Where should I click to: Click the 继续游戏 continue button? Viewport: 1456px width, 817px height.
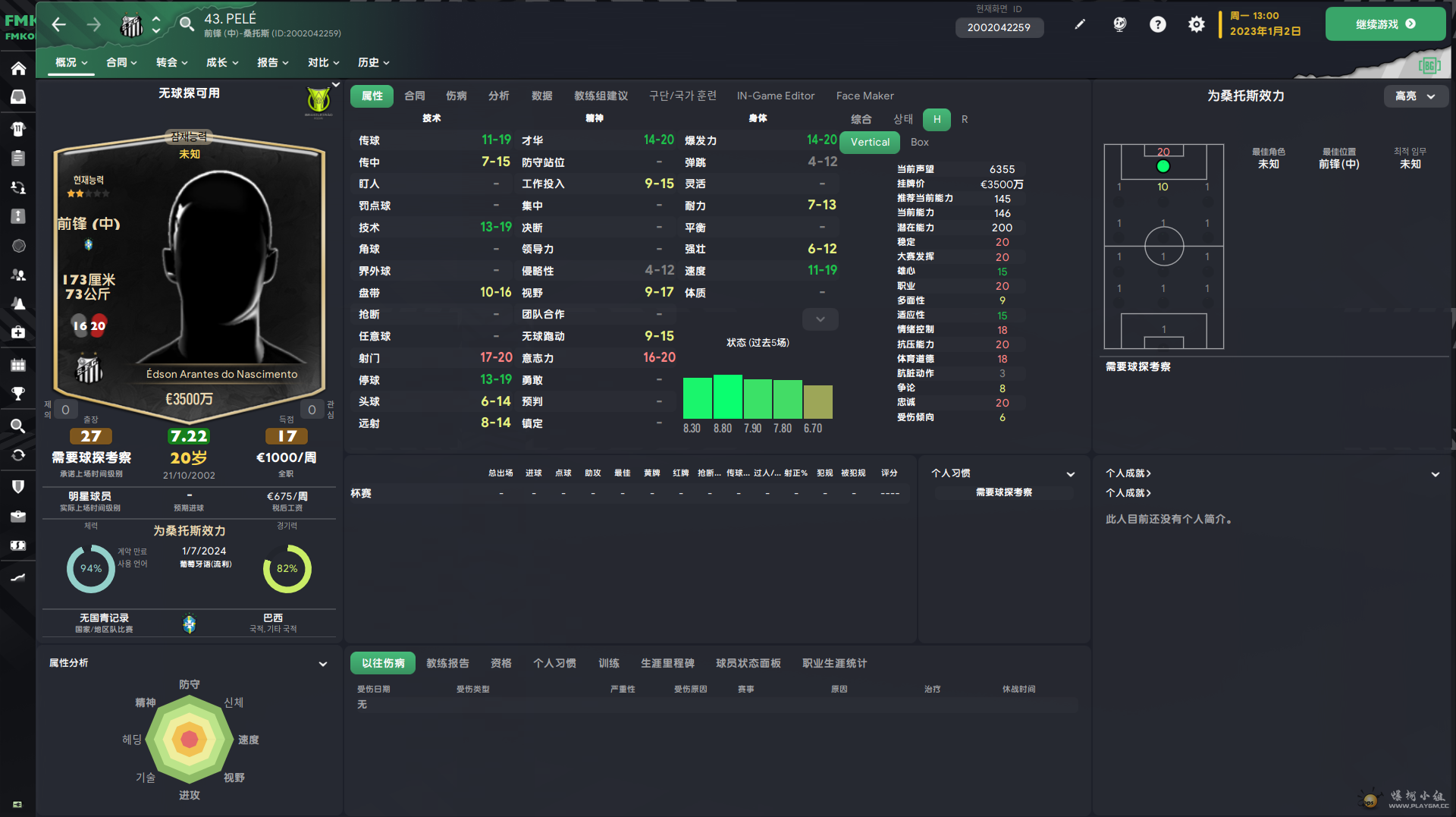pyautogui.click(x=1385, y=24)
